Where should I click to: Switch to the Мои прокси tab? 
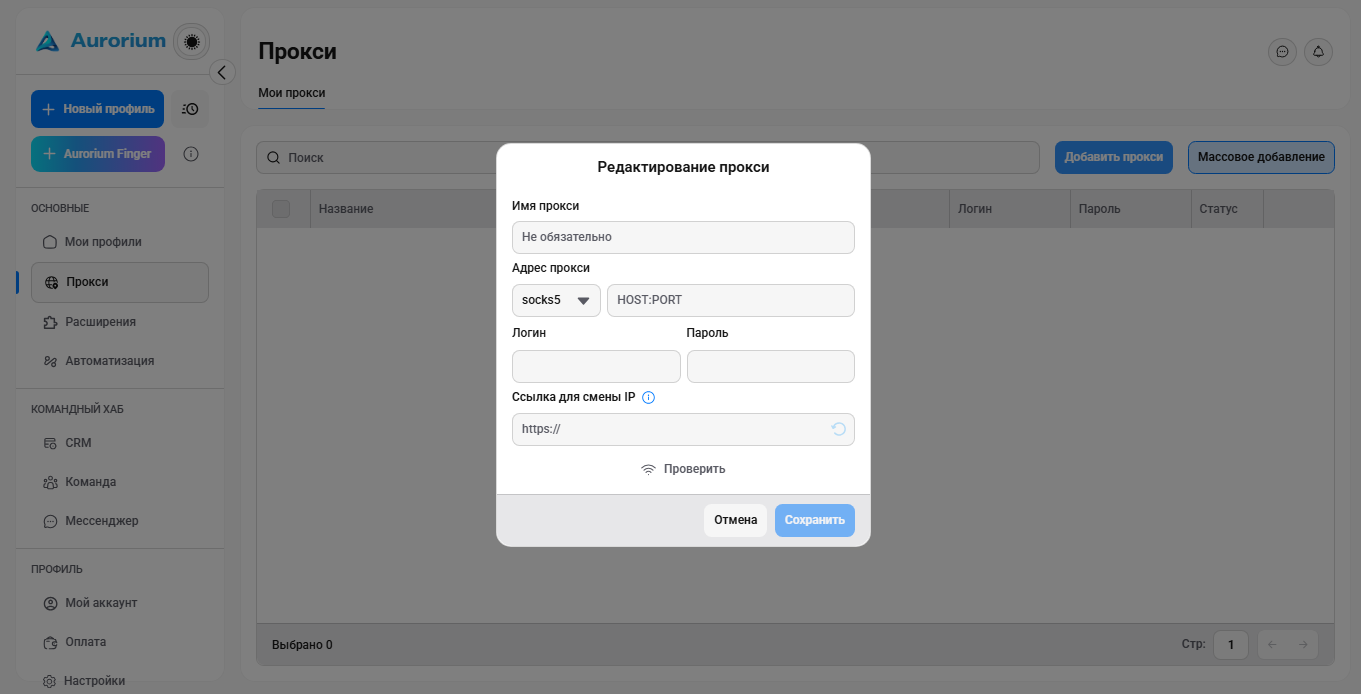click(292, 93)
